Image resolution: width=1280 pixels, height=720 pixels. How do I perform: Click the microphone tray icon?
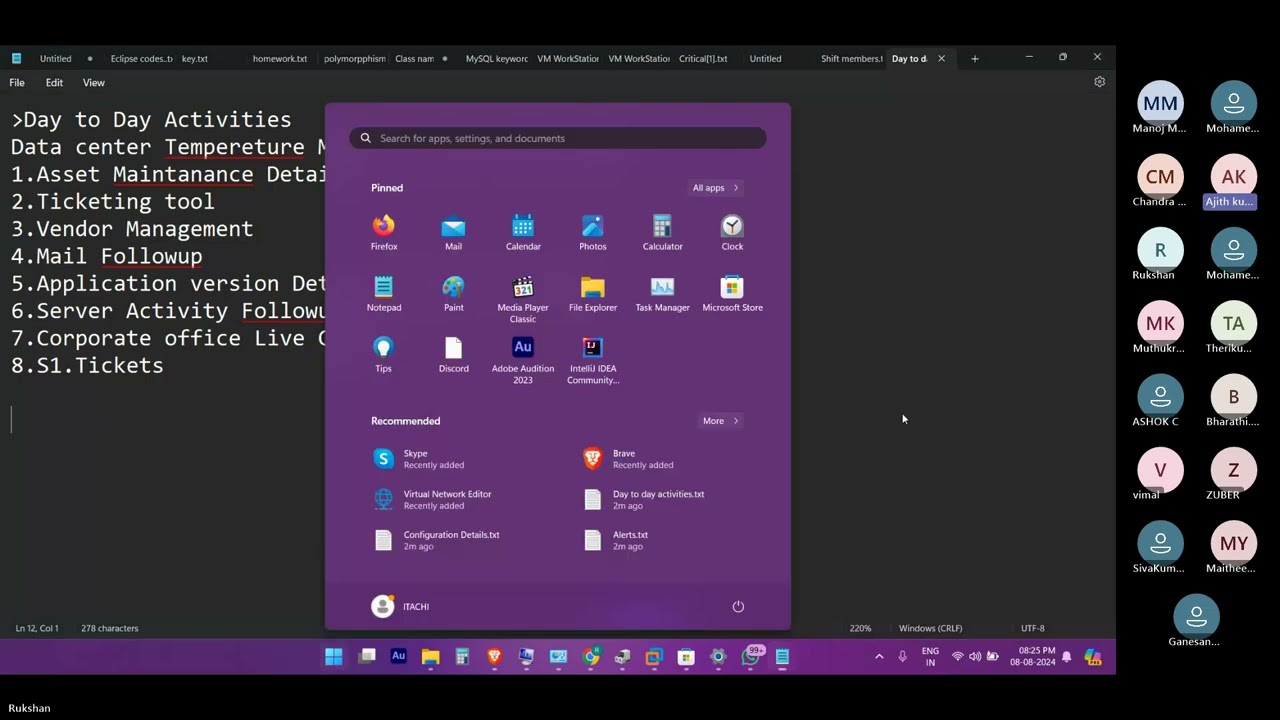click(x=902, y=657)
